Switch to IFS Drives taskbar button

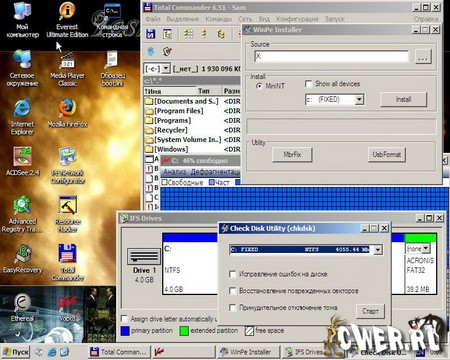(305, 352)
